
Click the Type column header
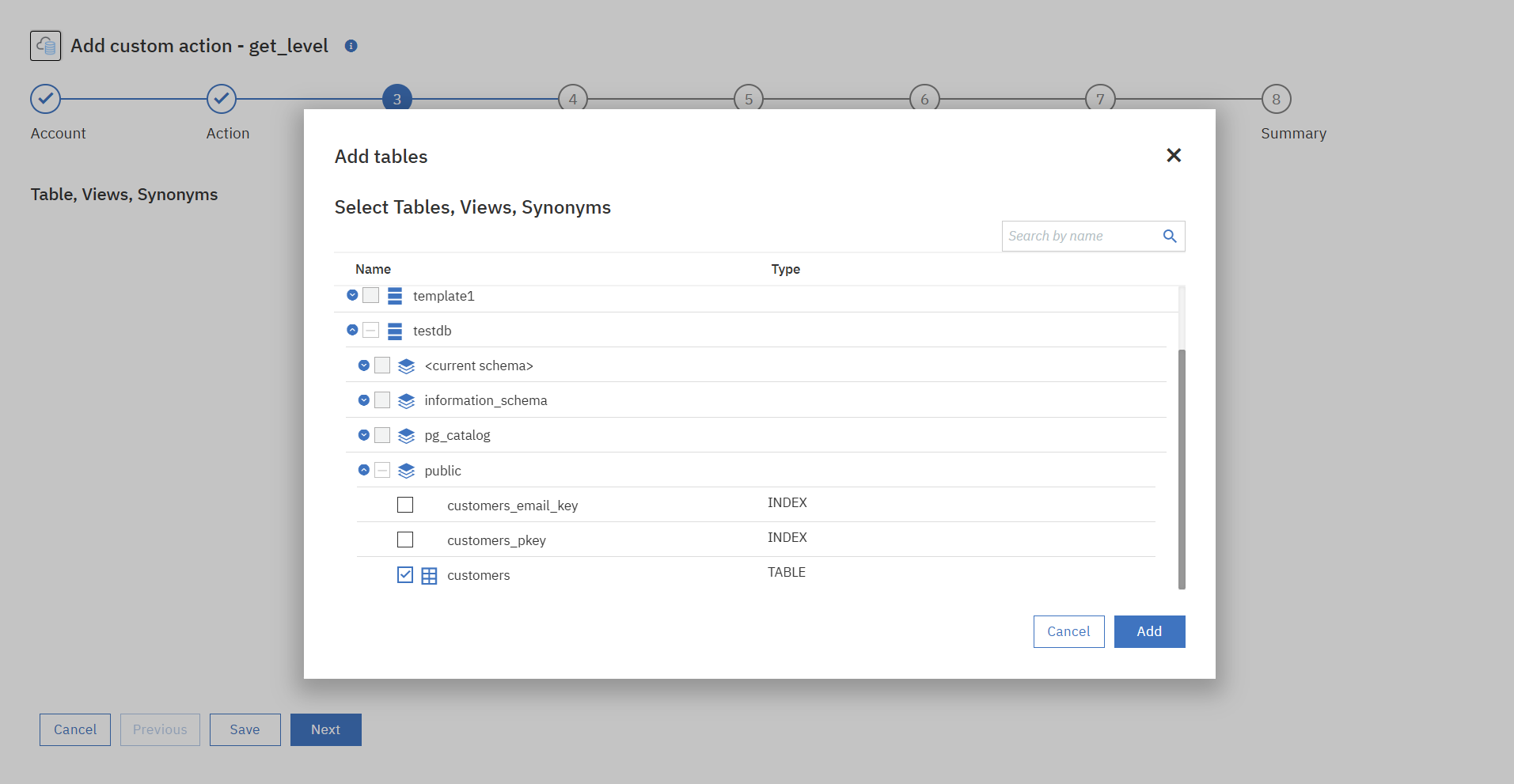pos(786,269)
